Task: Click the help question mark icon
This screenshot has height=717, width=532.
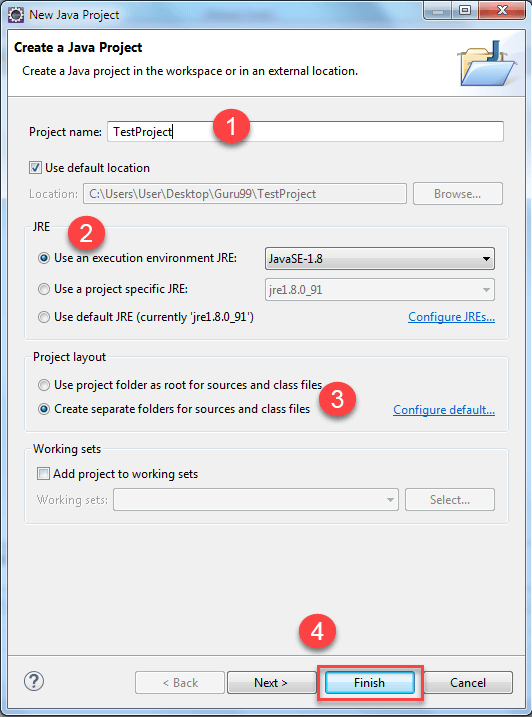Action: [x=34, y=681]
